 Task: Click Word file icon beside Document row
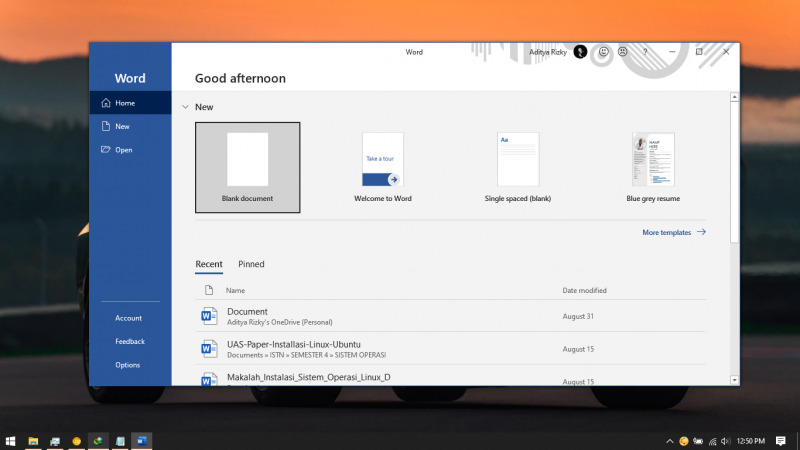[209, 316]
